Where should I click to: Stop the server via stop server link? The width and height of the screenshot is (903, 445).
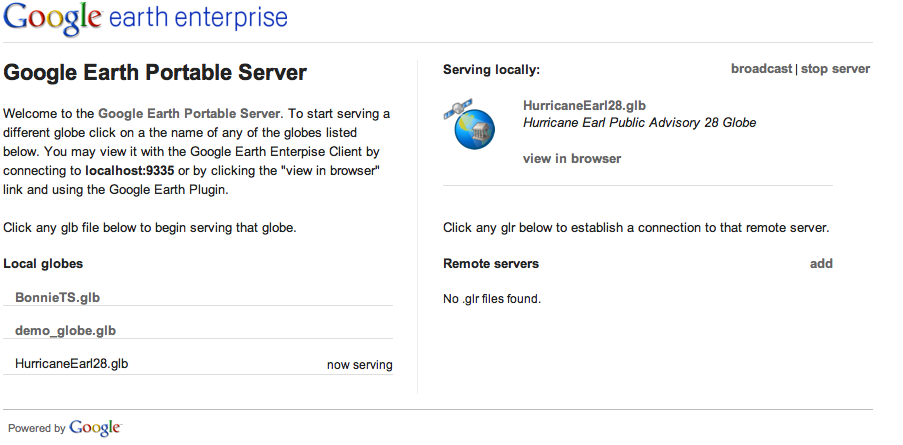835,69
